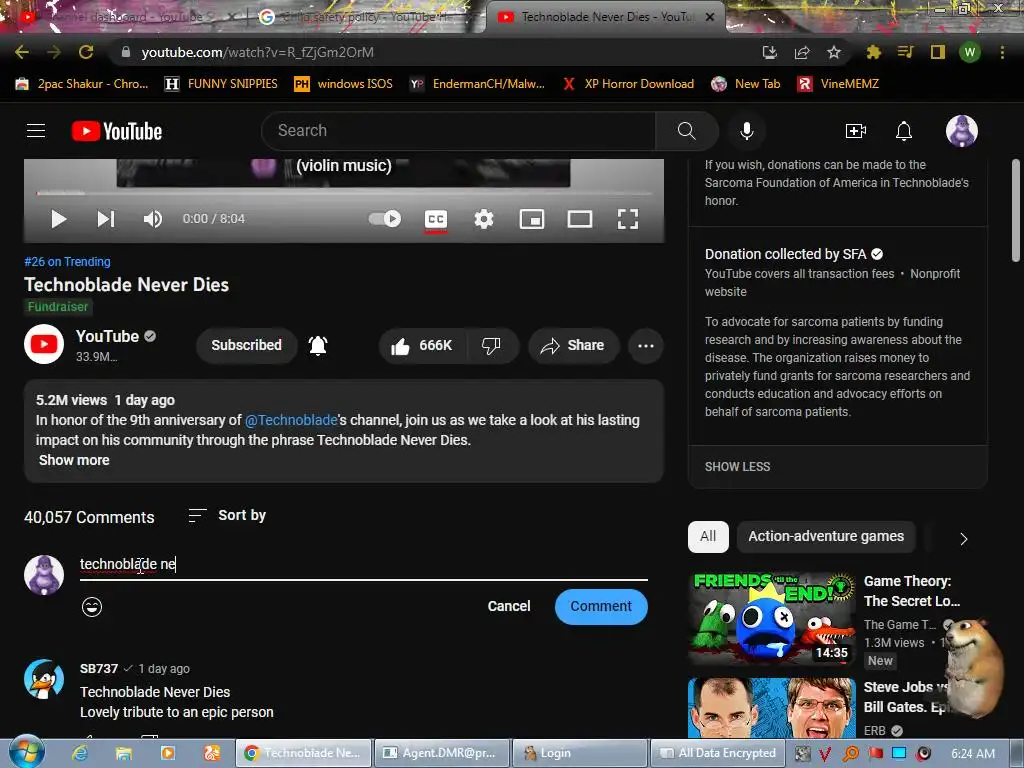Screen dimensions: 1024x768
Task: Open the YouTube channel name link
Action: (x=107, y=336)
